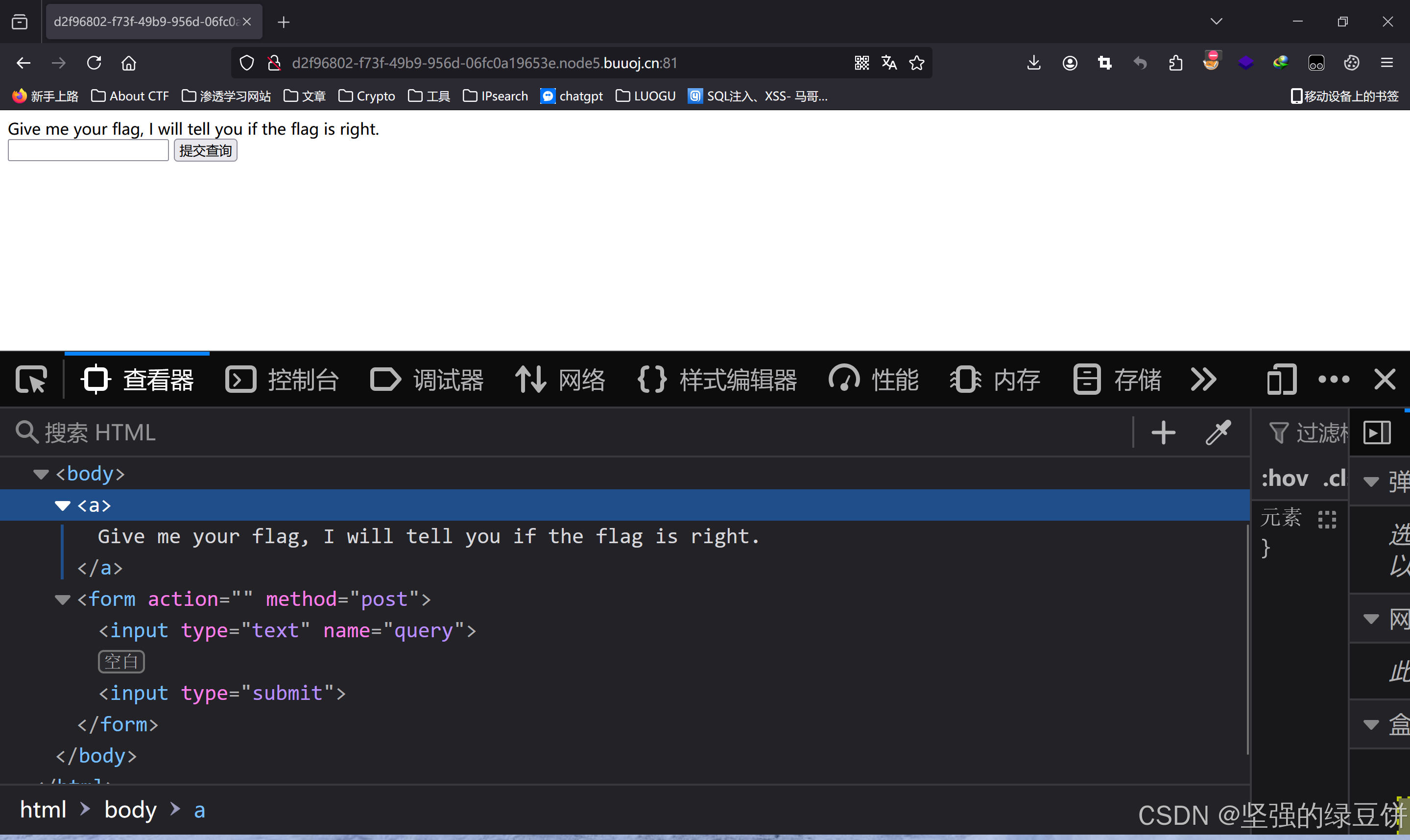
Task: Open the 网络 network tab
Action: pyautogui.click(x=560, y=379)
